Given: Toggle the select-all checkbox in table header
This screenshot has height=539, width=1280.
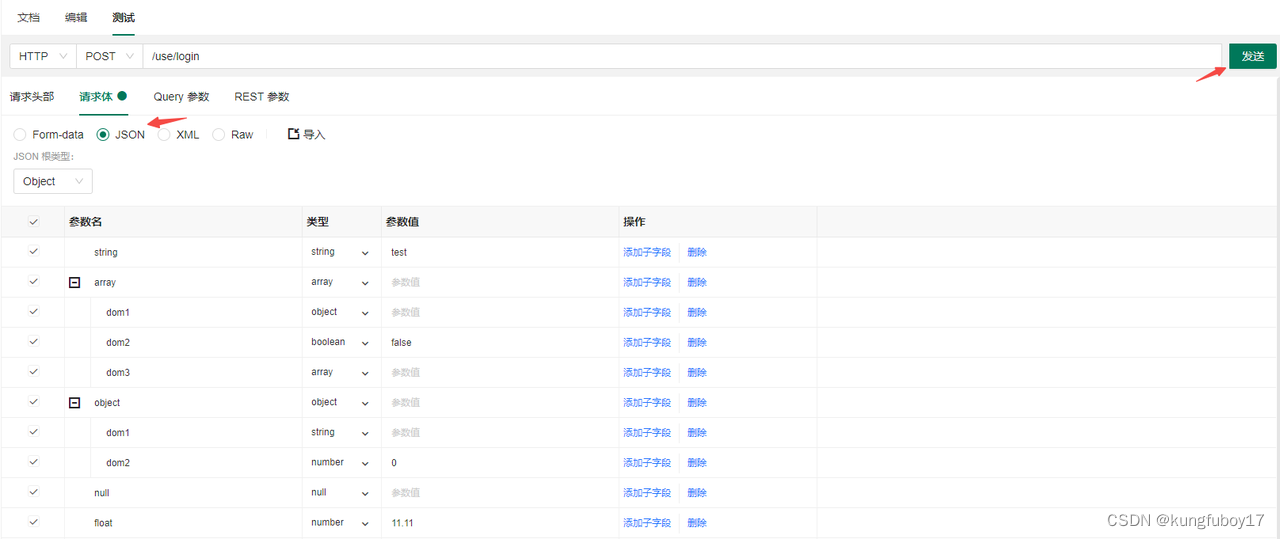Looking at the screenshot, I should (34, 222).
